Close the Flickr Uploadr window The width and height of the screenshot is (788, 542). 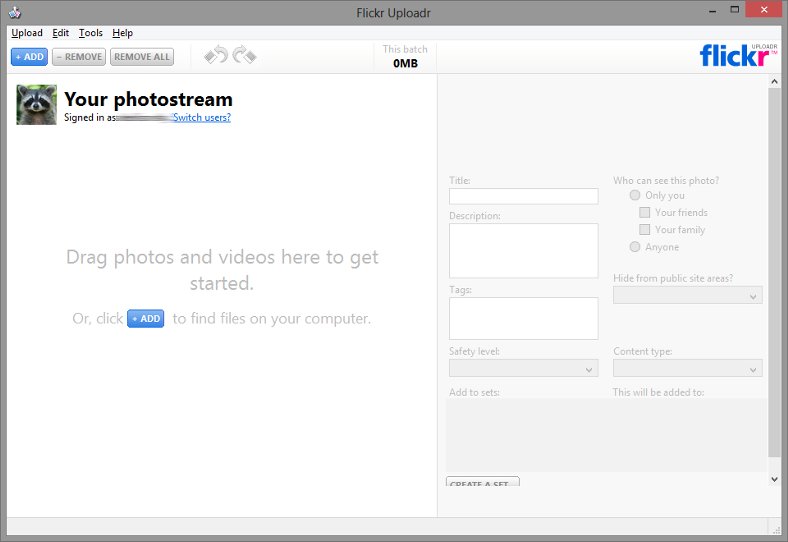tap(764, 10)
